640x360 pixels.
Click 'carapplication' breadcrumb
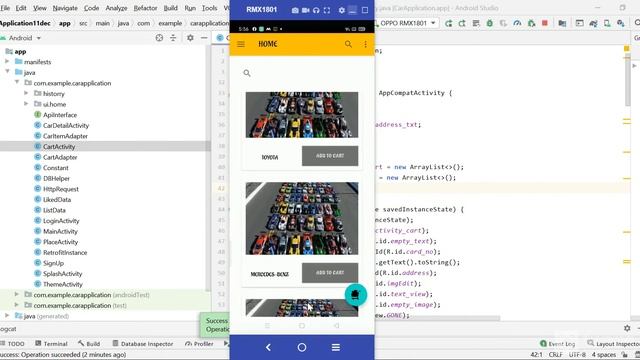click(209, 23)
